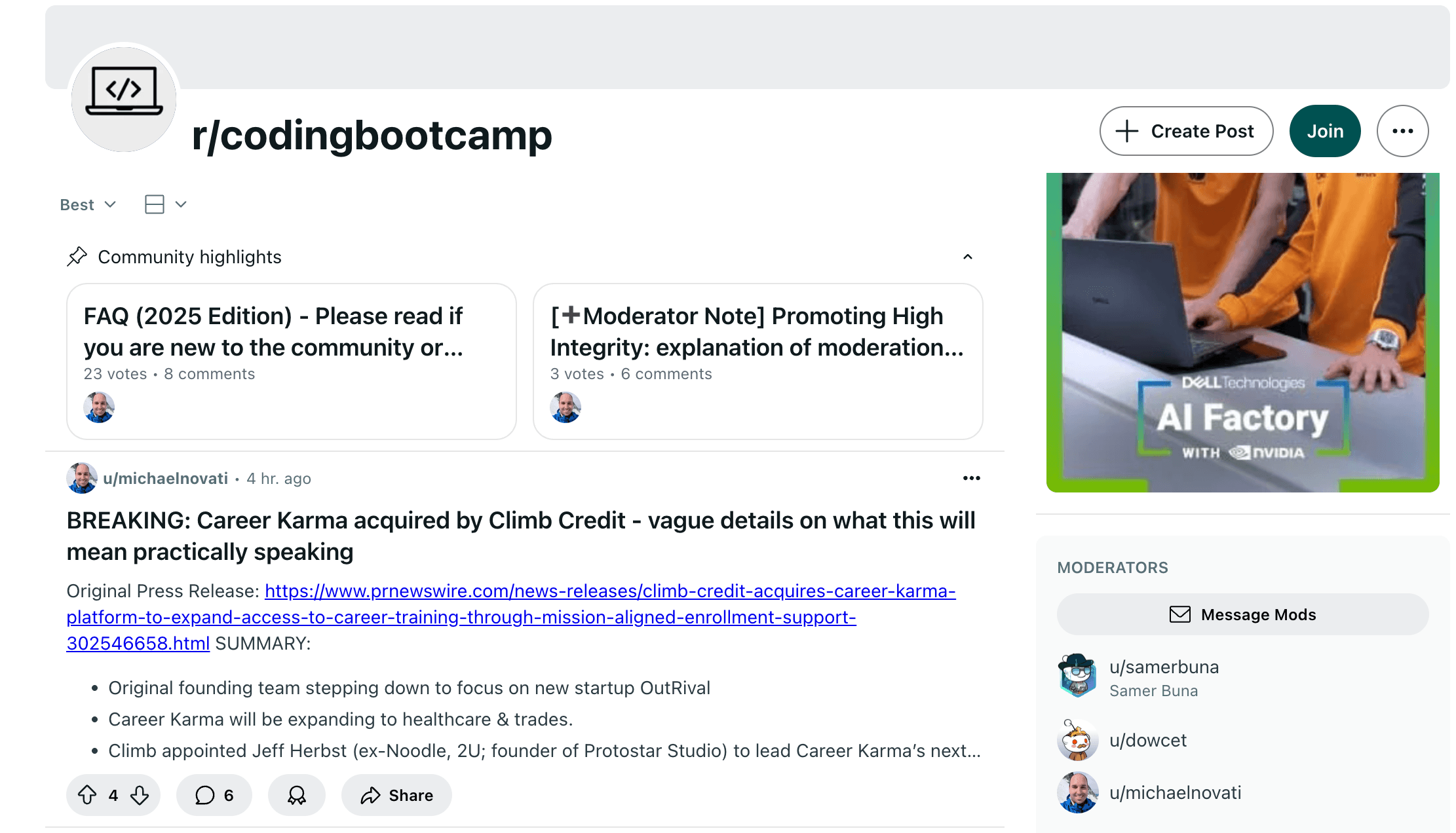1456x833 pixels.
Task: Share the Career Karma post
Action: click(396, 795)
